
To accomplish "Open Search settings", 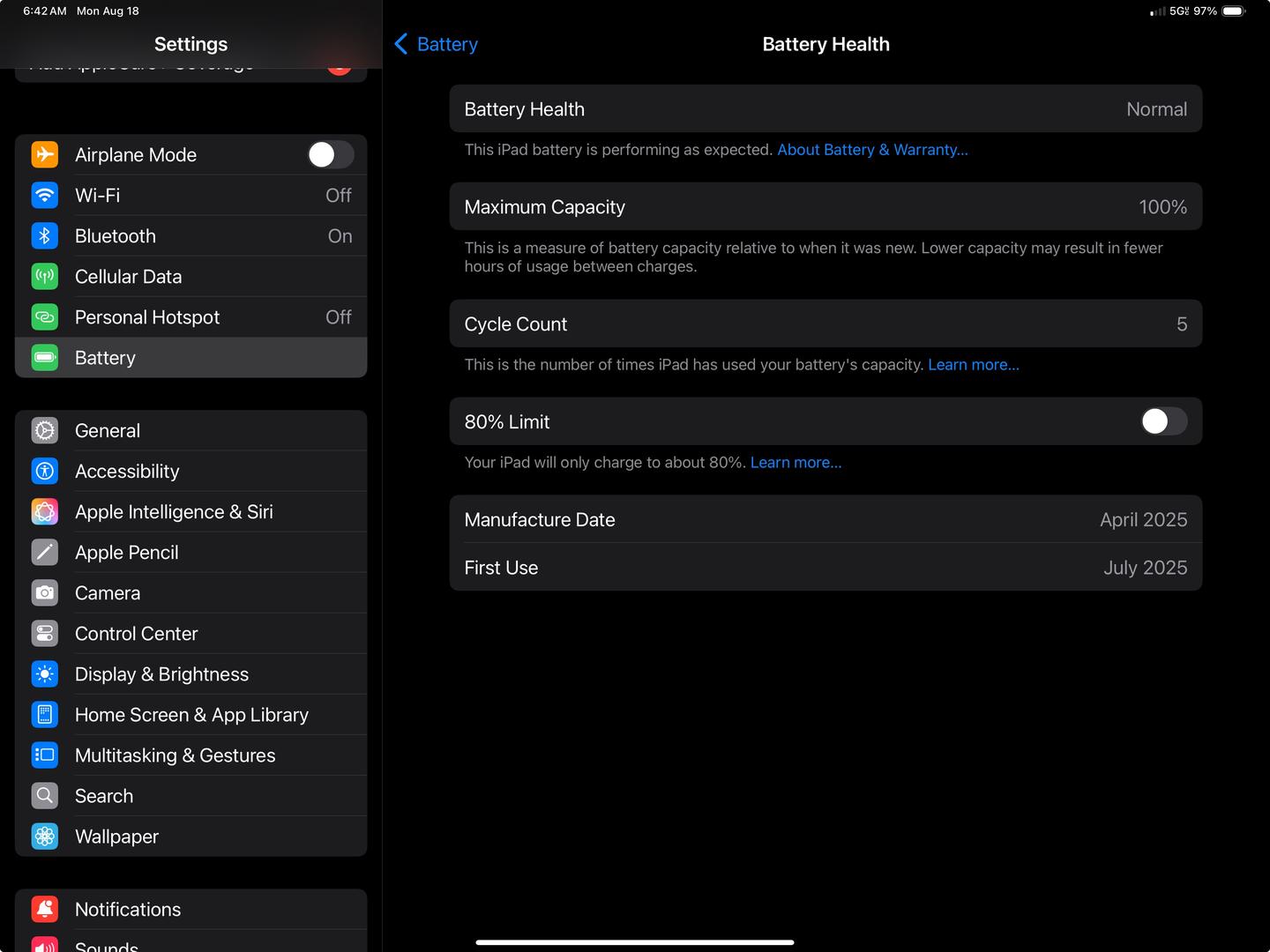I will 191,795.
